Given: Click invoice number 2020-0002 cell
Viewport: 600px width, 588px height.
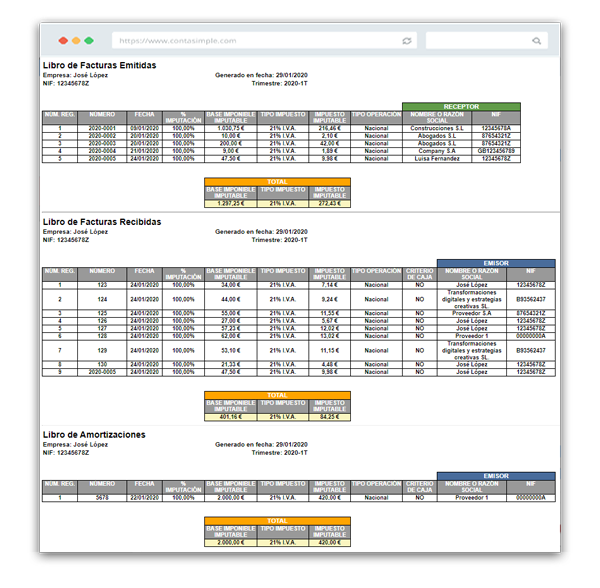Looking at the screenshot, I should click(102, 136).
